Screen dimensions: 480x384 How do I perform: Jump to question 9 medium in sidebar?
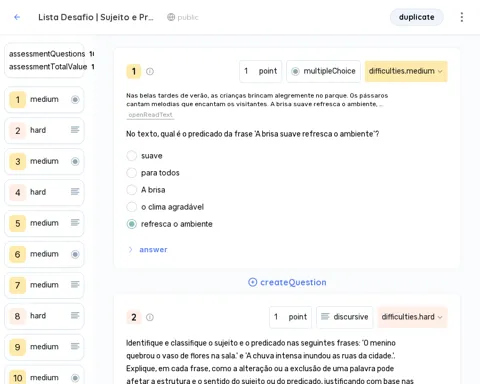(x=44, y=347)
